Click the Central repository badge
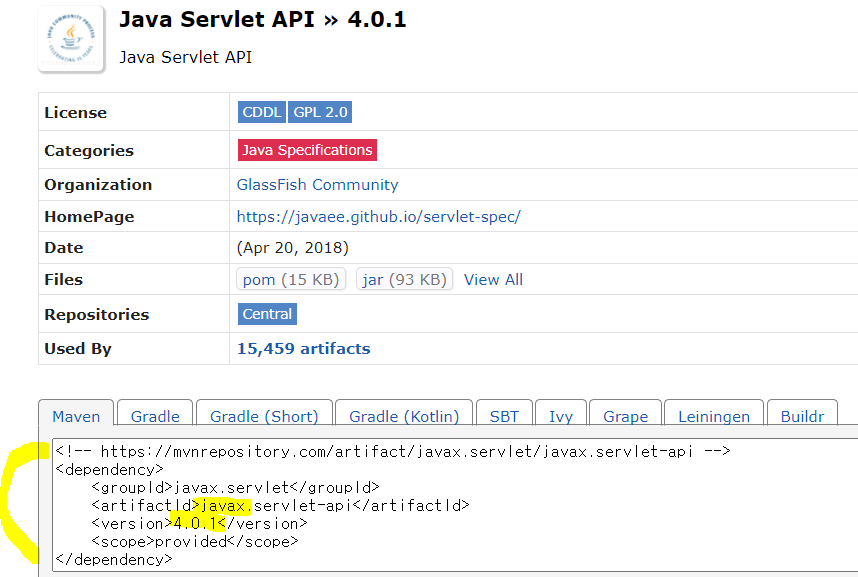 [267, 314]
